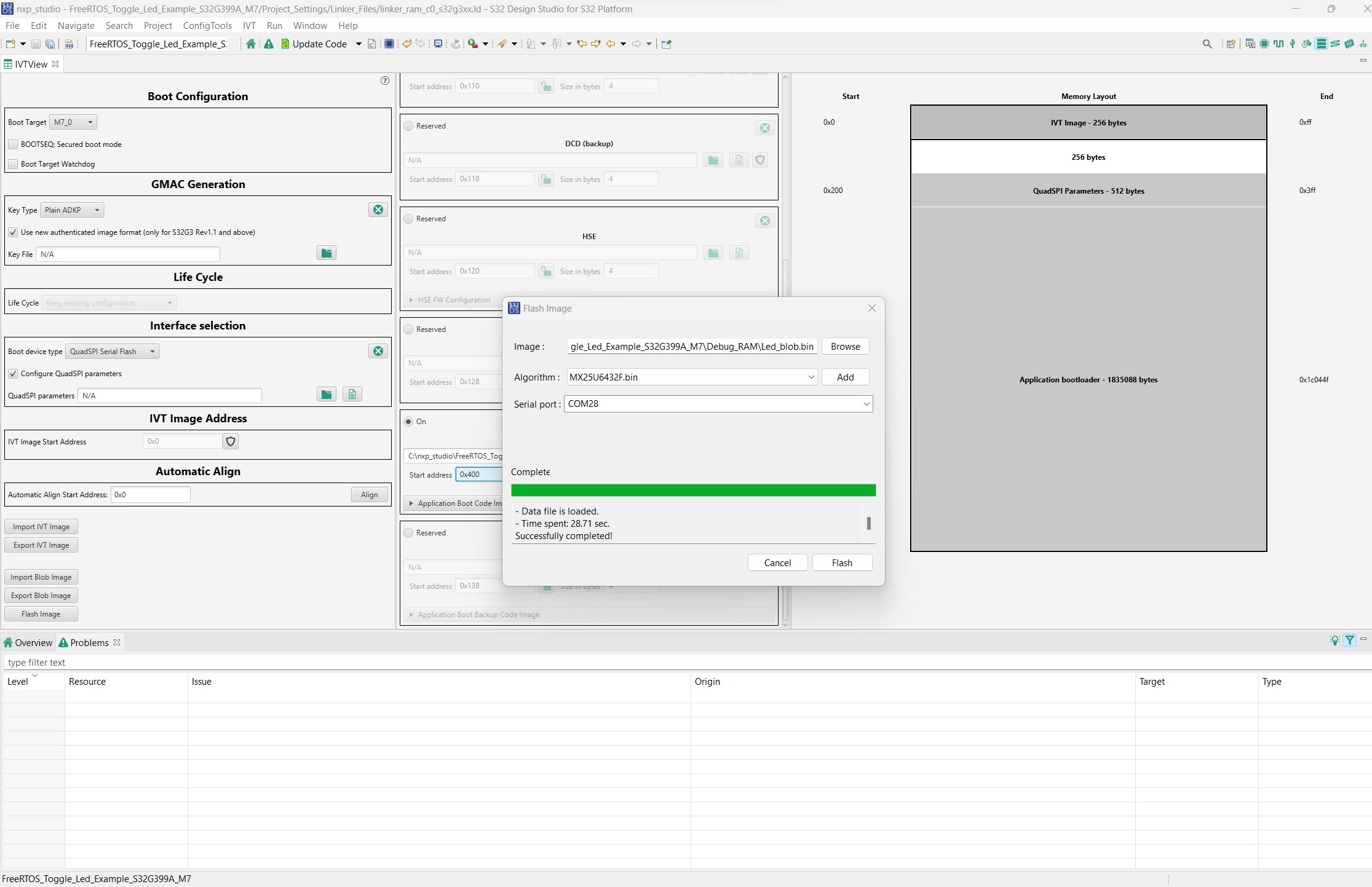Click the help question mark icon
1372x887 pixels.
tap(385, 81)
